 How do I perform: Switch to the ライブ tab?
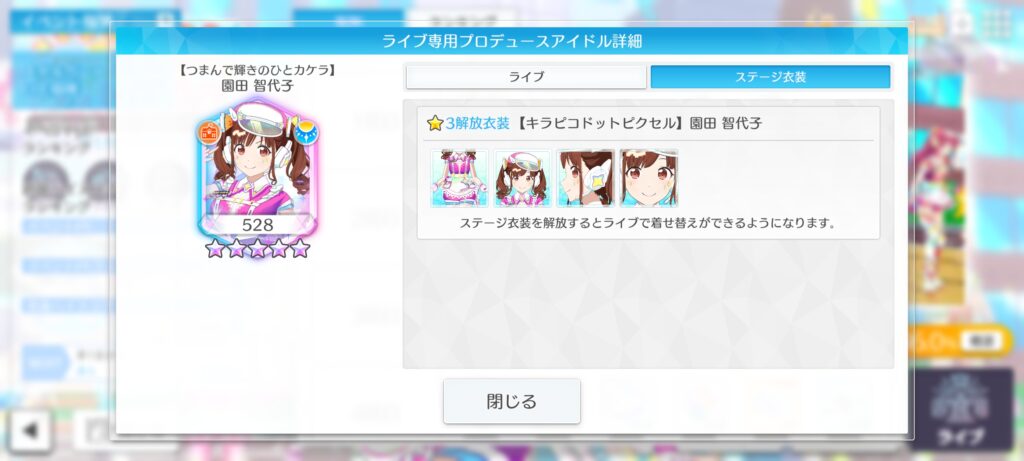pyautogui.click(x=526, y=77)
